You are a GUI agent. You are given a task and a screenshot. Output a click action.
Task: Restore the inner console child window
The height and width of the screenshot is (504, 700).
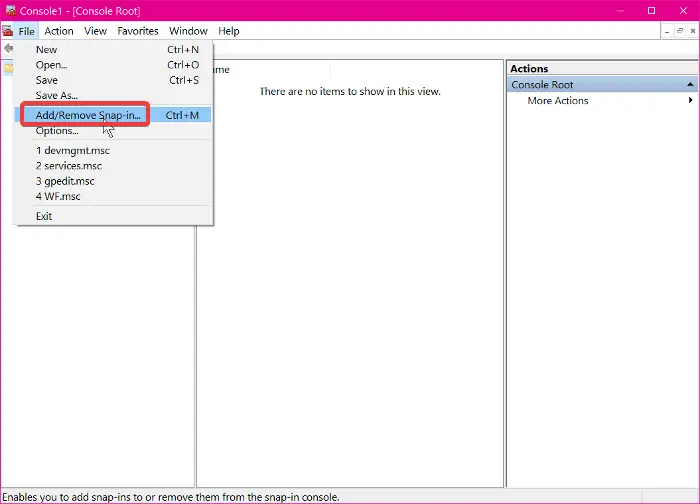679,31
